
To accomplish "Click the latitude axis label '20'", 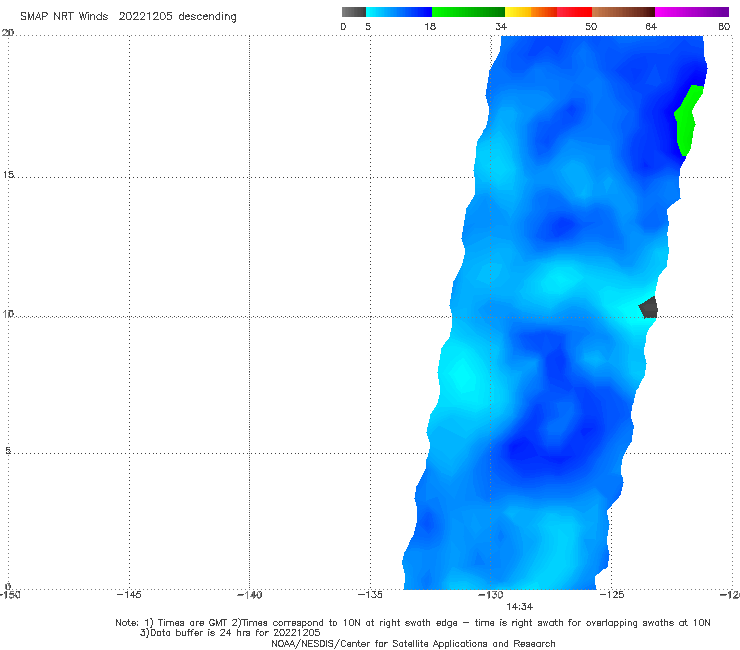I will pyautogui.click(x=8, y=33).
